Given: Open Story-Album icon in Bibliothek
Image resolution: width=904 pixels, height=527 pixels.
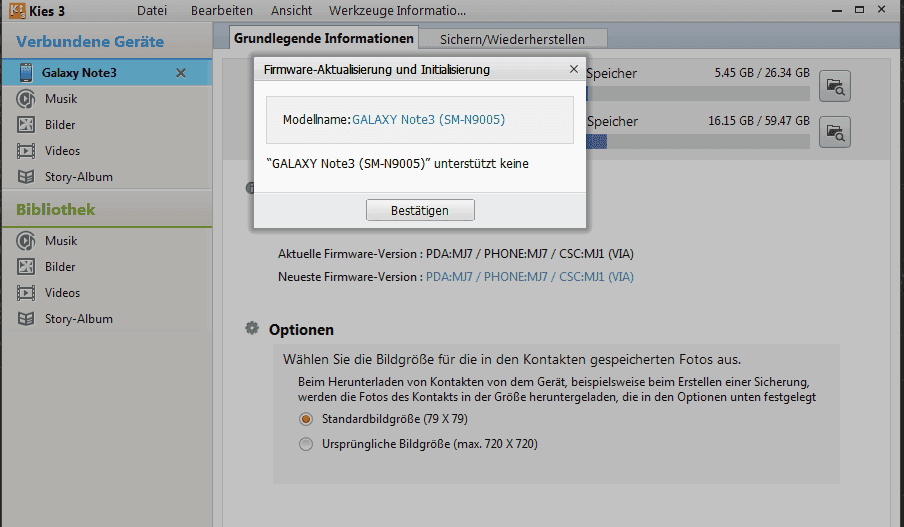Looking at the screenshot, I should [x=25, y=318].
